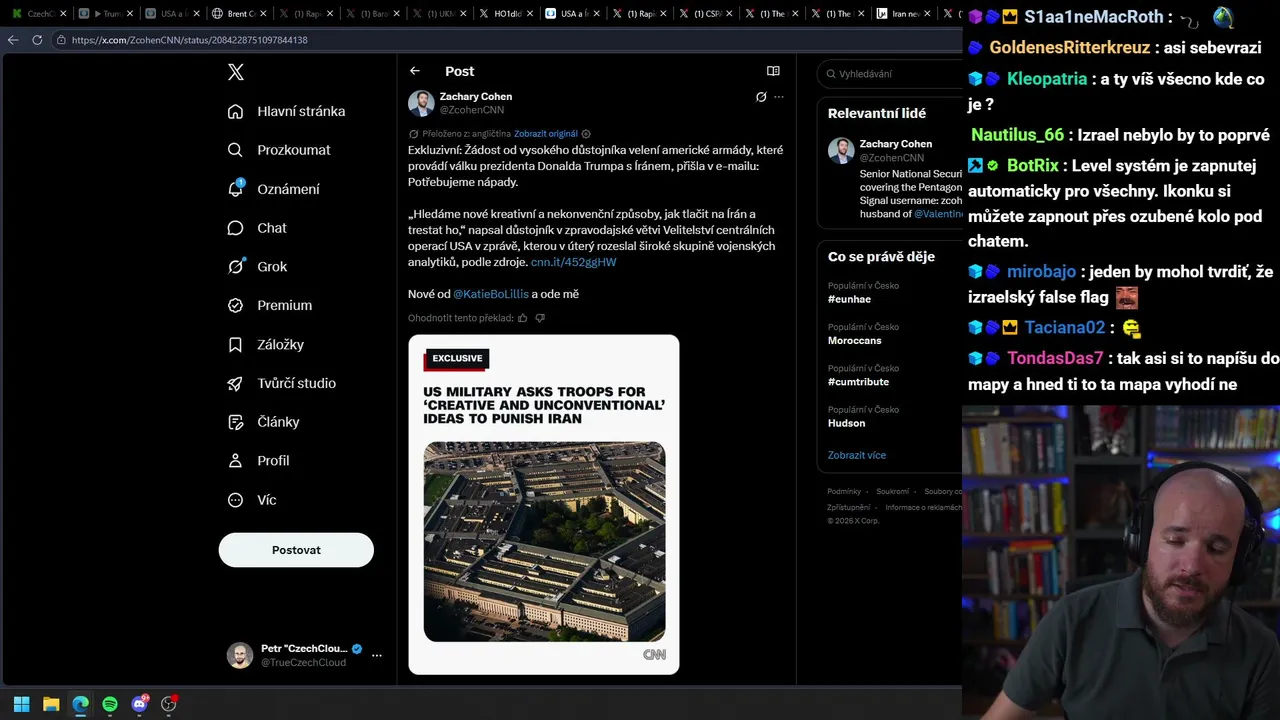Screen dimensions: 1280x720
Task: Go back with the Post arrow
Action: [x=415, y=71]
